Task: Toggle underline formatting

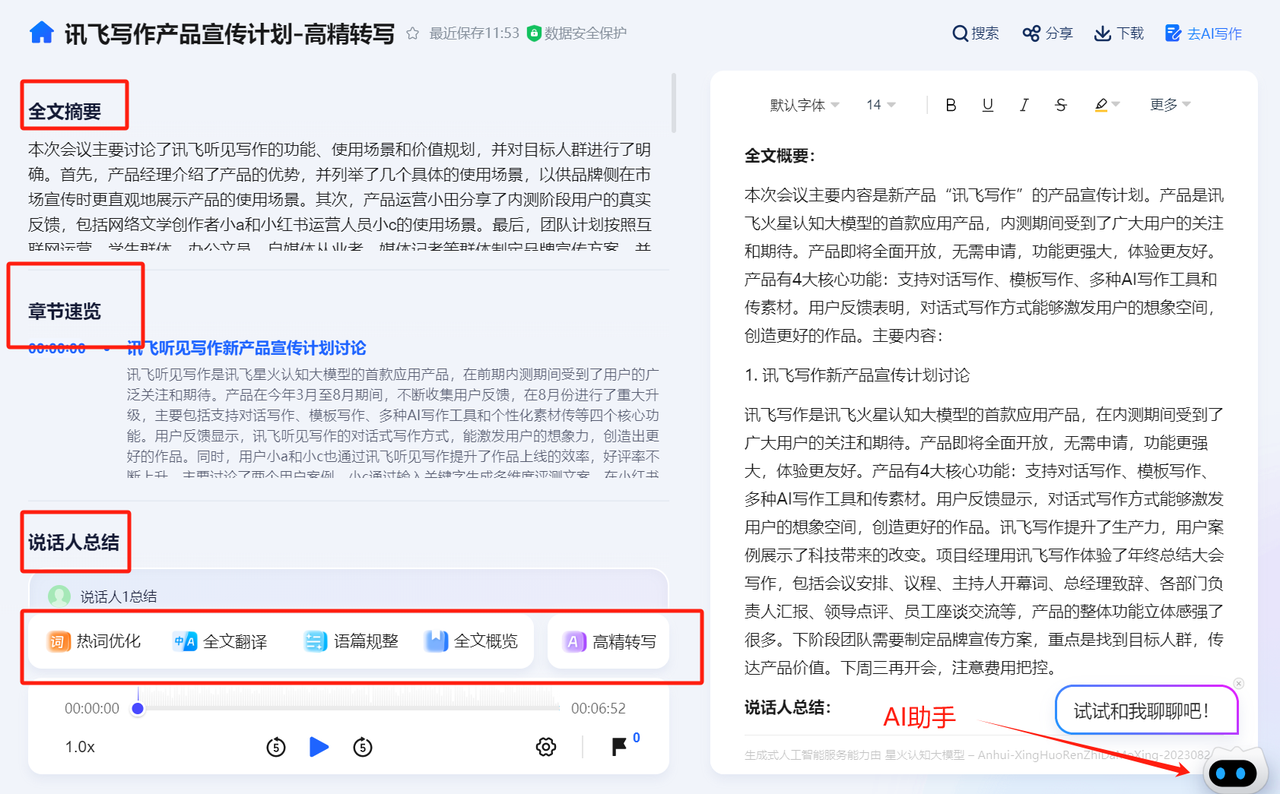Action: point(987,105)
